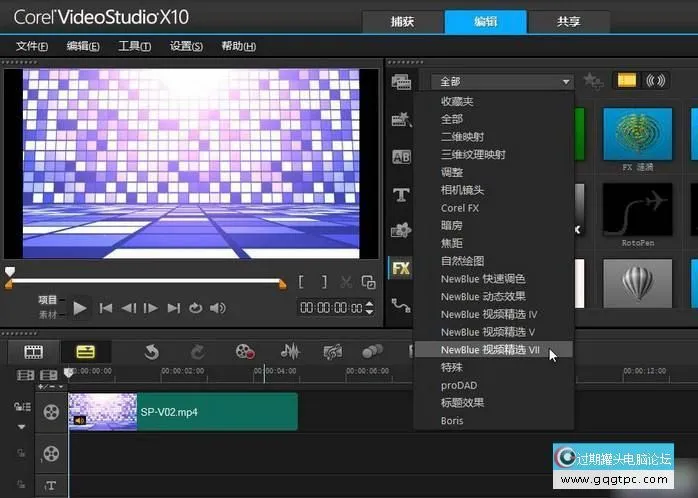Choose proDAD category
698x498 pixels.
click(x=459, y=385)
